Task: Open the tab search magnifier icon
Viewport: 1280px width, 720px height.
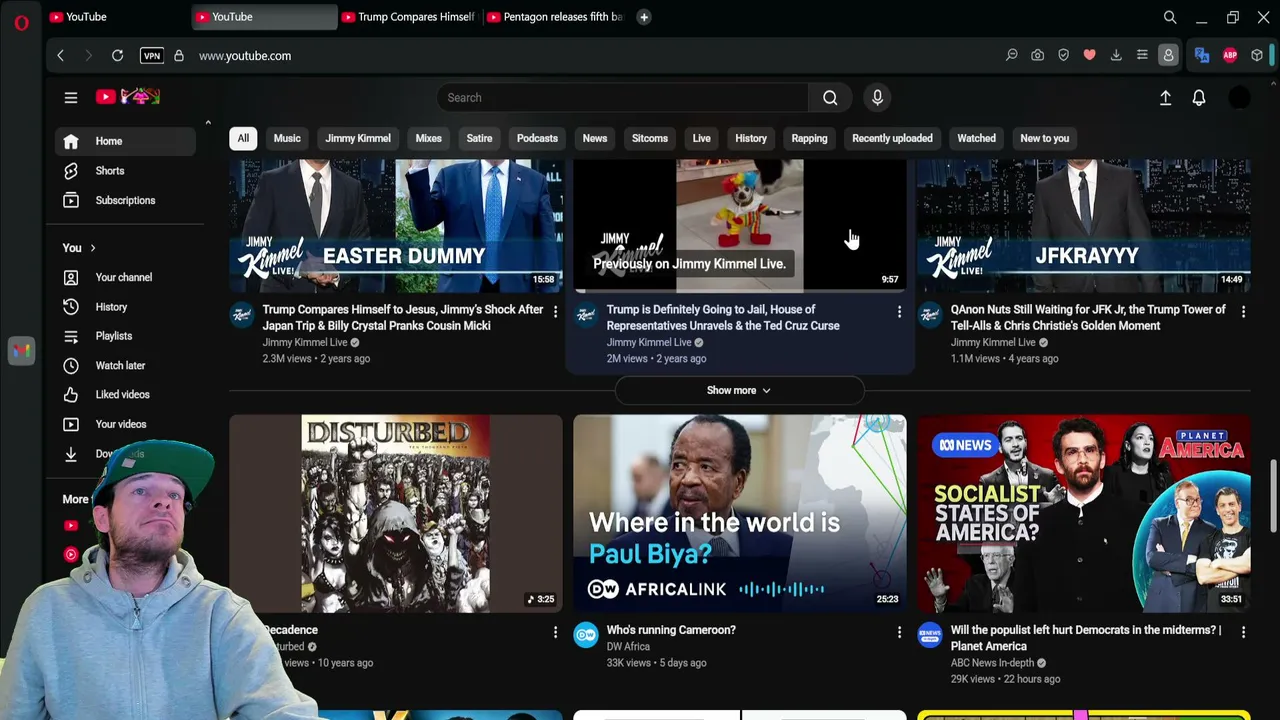Action: [1170, 17]
